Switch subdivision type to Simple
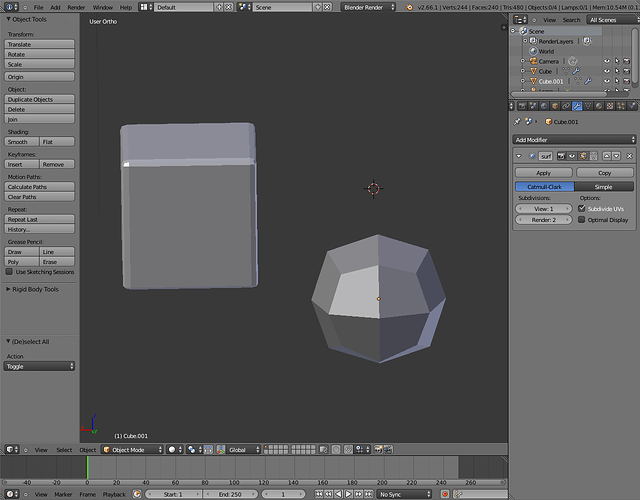This screenshot has width=640, height=500. point(604,187)
